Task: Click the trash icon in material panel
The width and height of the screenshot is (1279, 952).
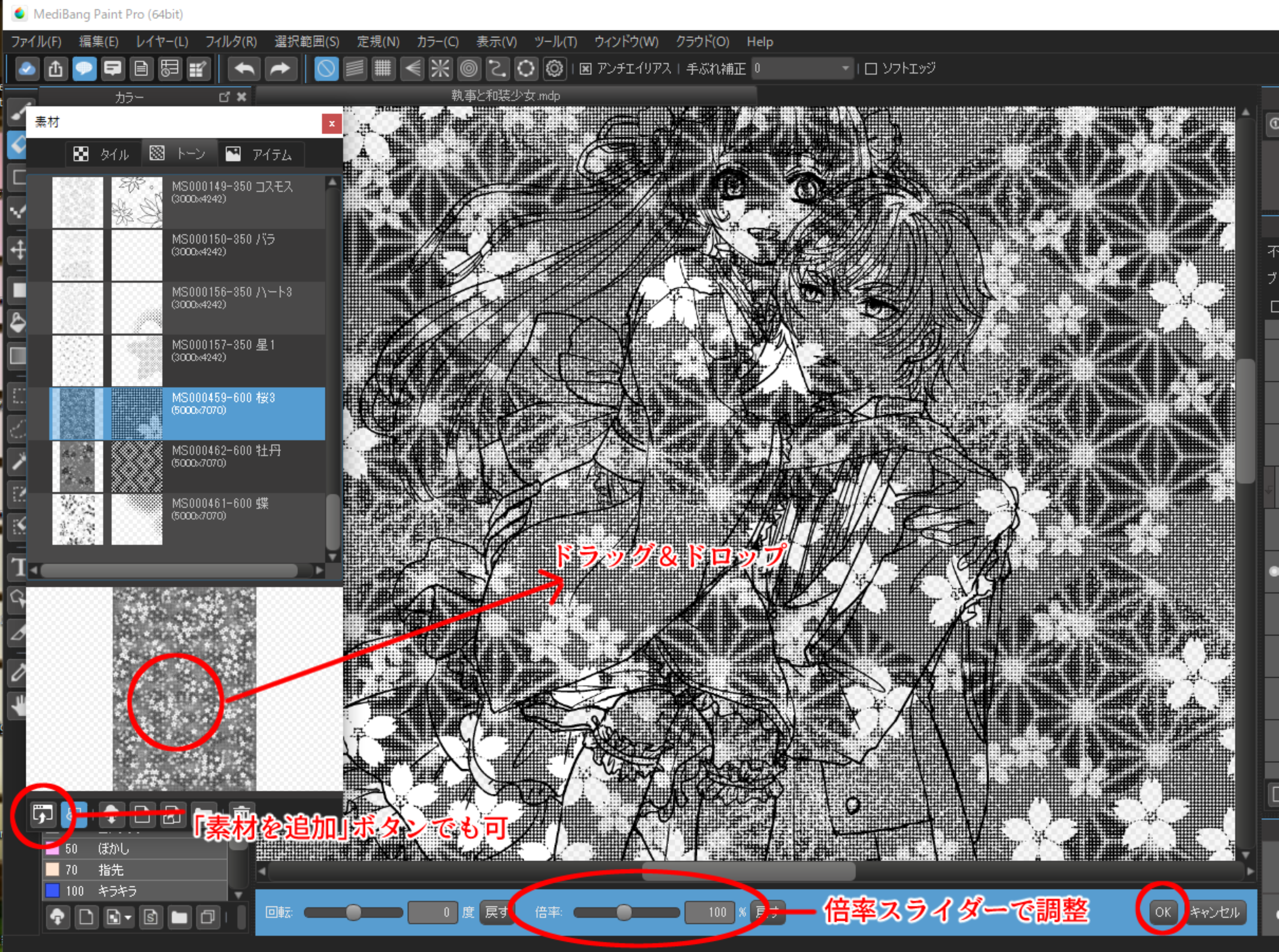Action: click(242, 814)
